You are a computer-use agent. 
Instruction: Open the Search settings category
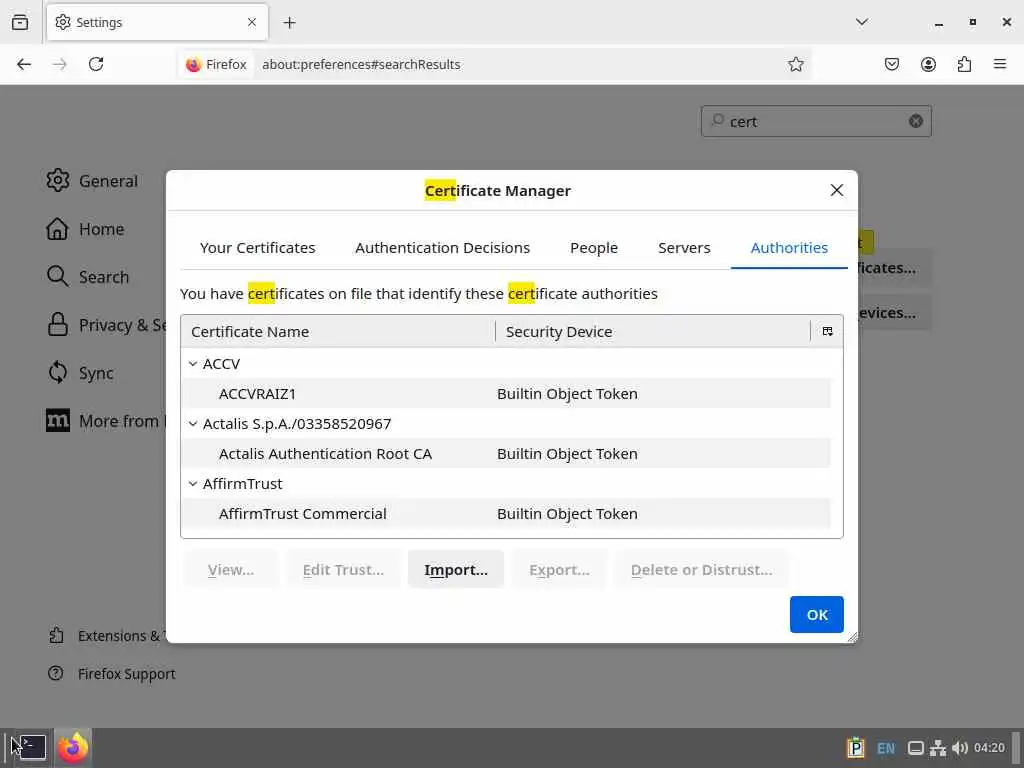[x=88, y=277]
